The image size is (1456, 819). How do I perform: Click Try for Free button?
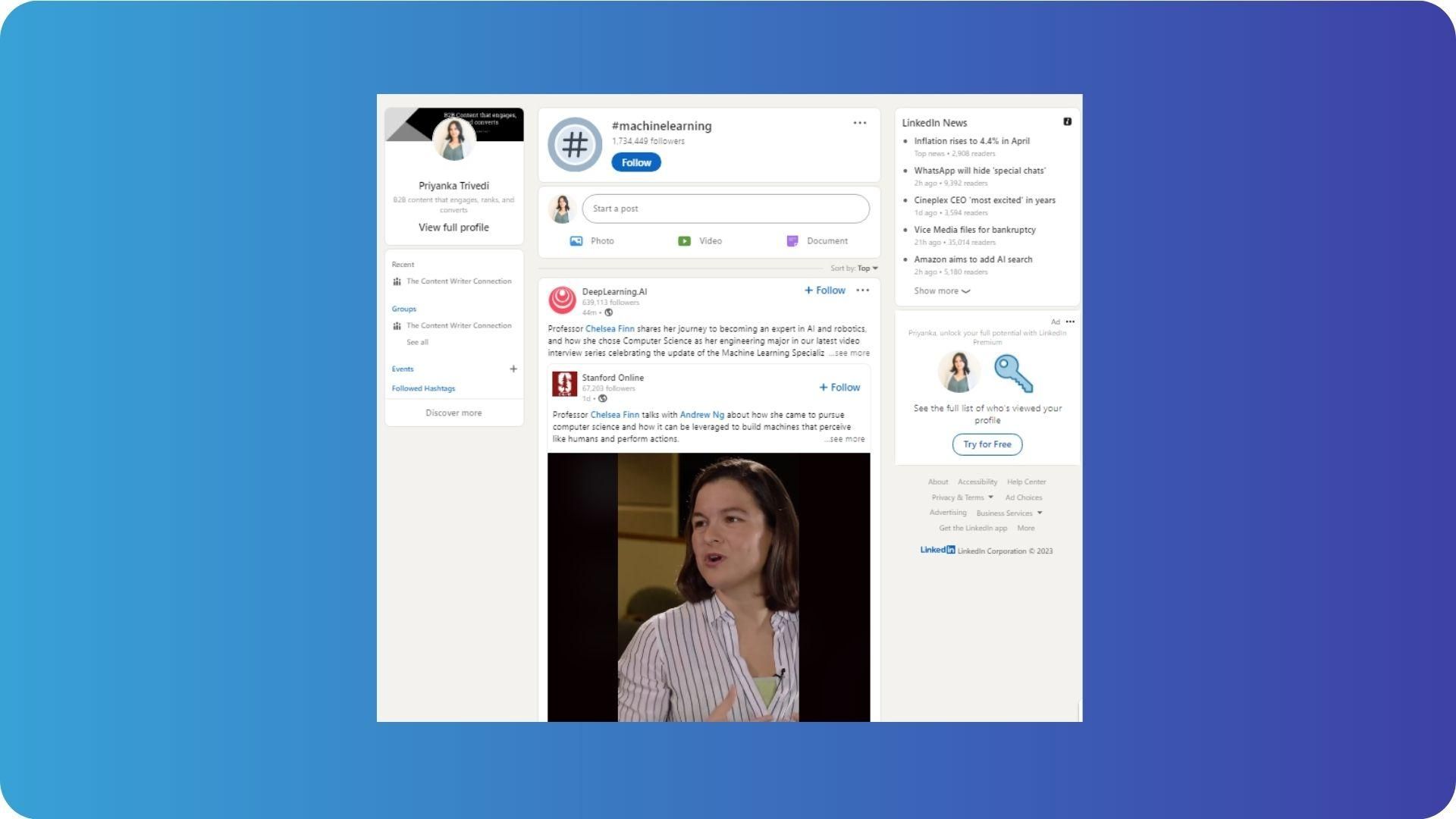click(x=987, y=444)
